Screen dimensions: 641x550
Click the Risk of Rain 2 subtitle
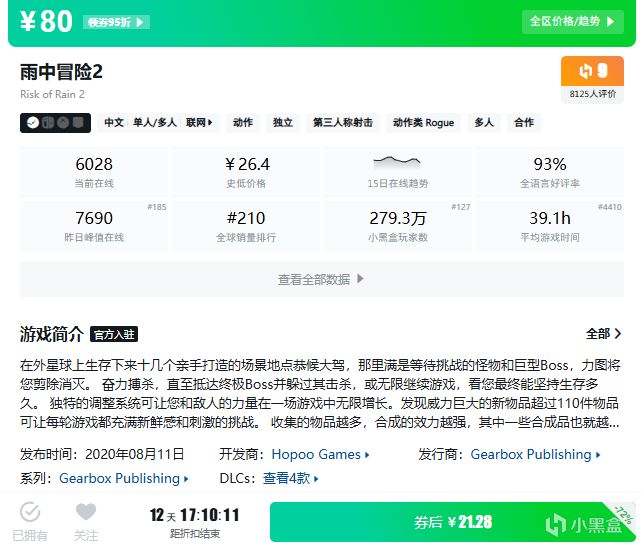click(52, 94)
